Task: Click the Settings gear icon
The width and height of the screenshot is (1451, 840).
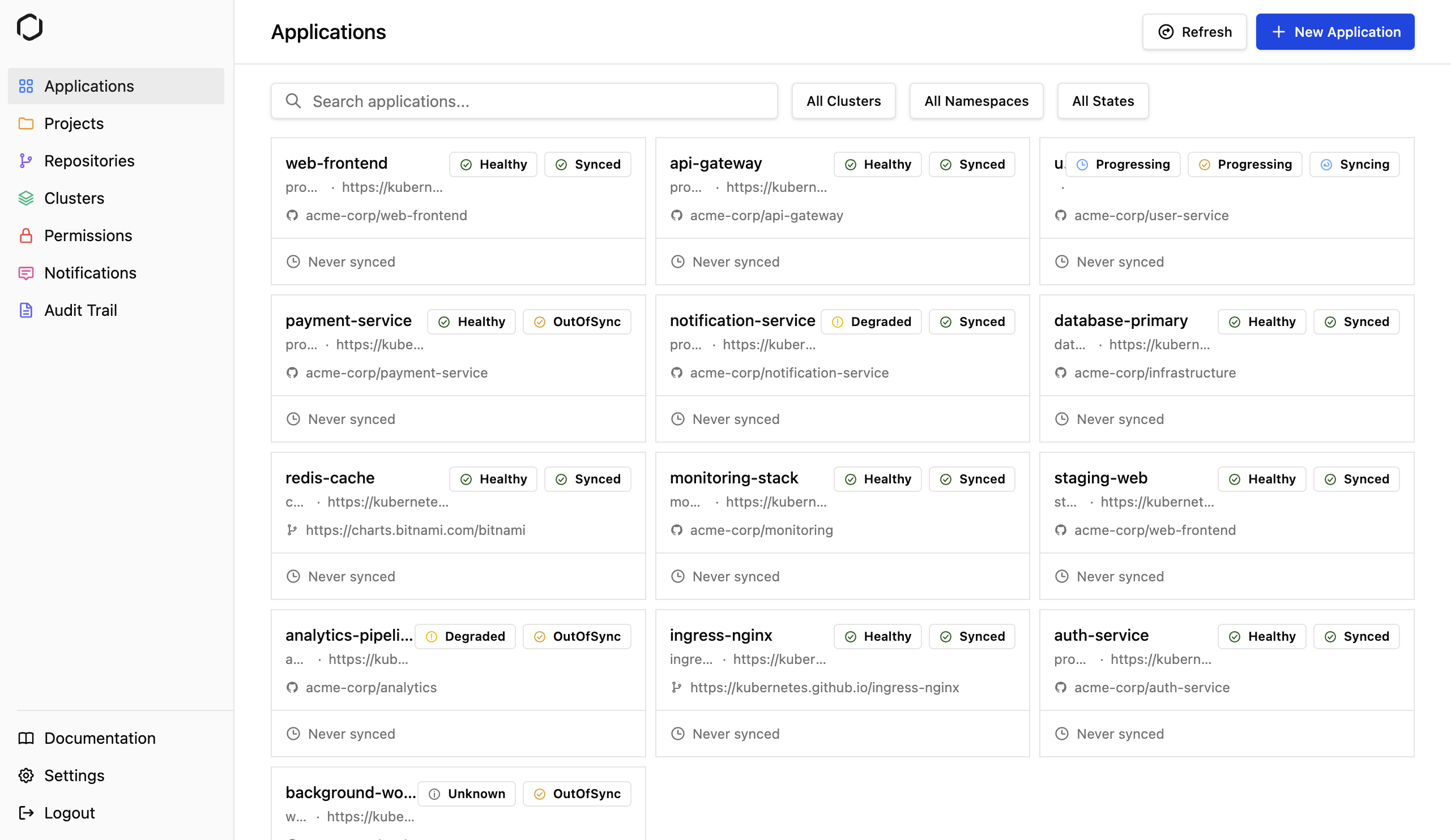Action: tap(26, 775)
